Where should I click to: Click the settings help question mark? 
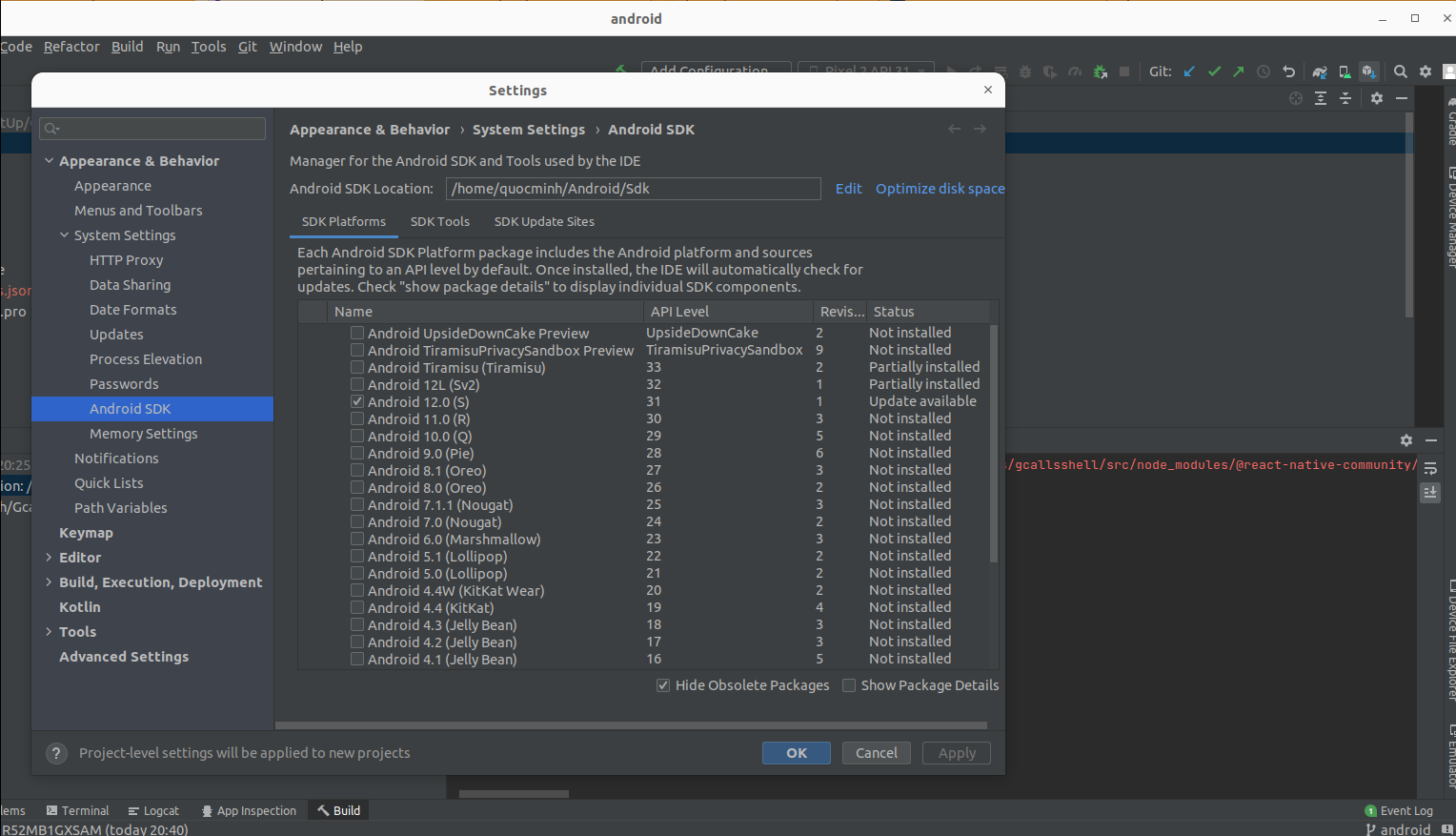point(56,753)
